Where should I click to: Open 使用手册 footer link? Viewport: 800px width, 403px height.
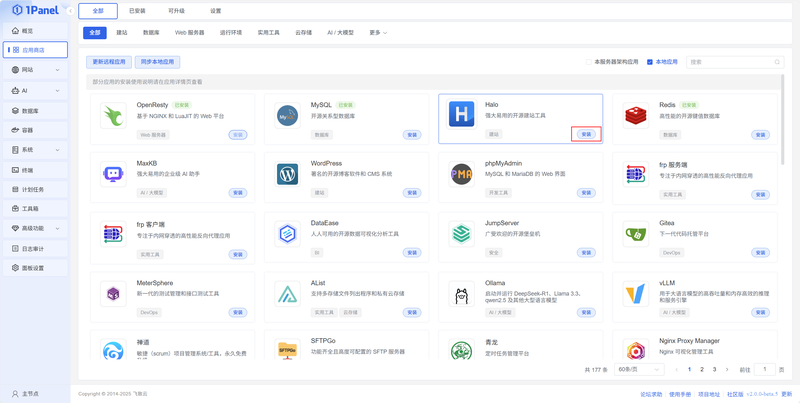[680, 394]
